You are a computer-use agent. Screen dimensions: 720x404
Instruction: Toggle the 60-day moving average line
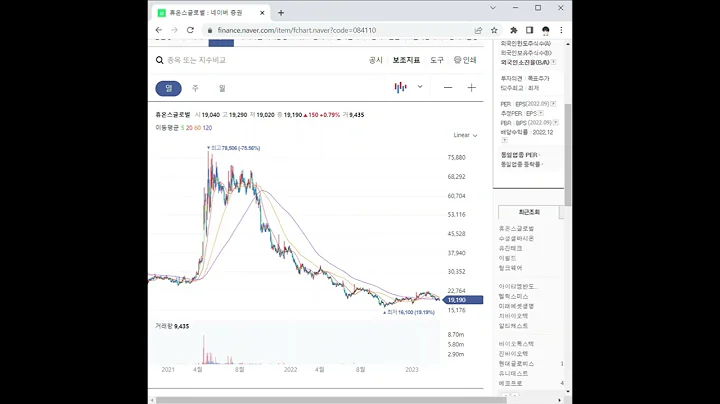coord(197,128)
